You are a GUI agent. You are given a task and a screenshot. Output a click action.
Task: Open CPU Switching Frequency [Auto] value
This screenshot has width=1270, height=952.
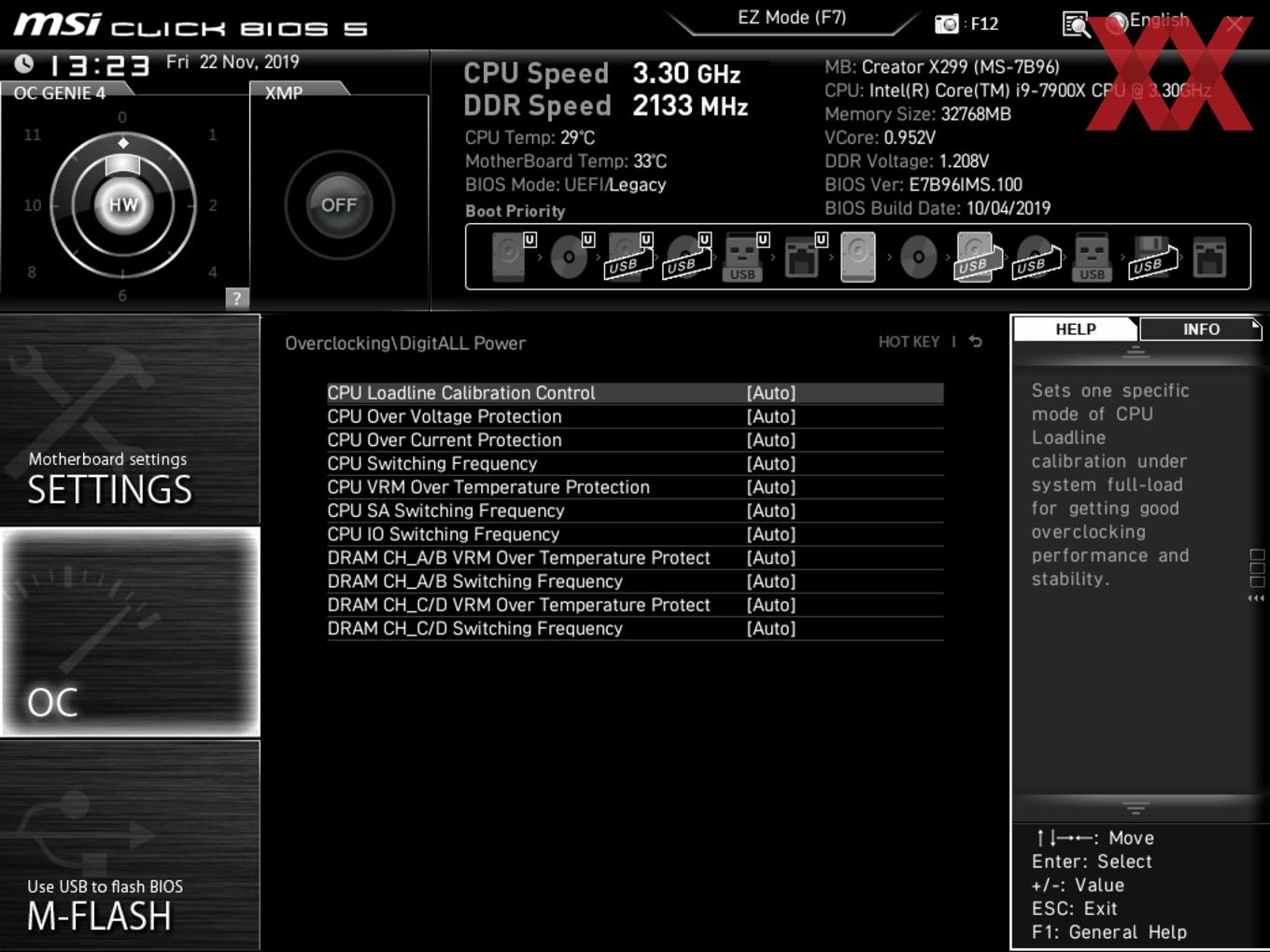click(x=771, y=463)
